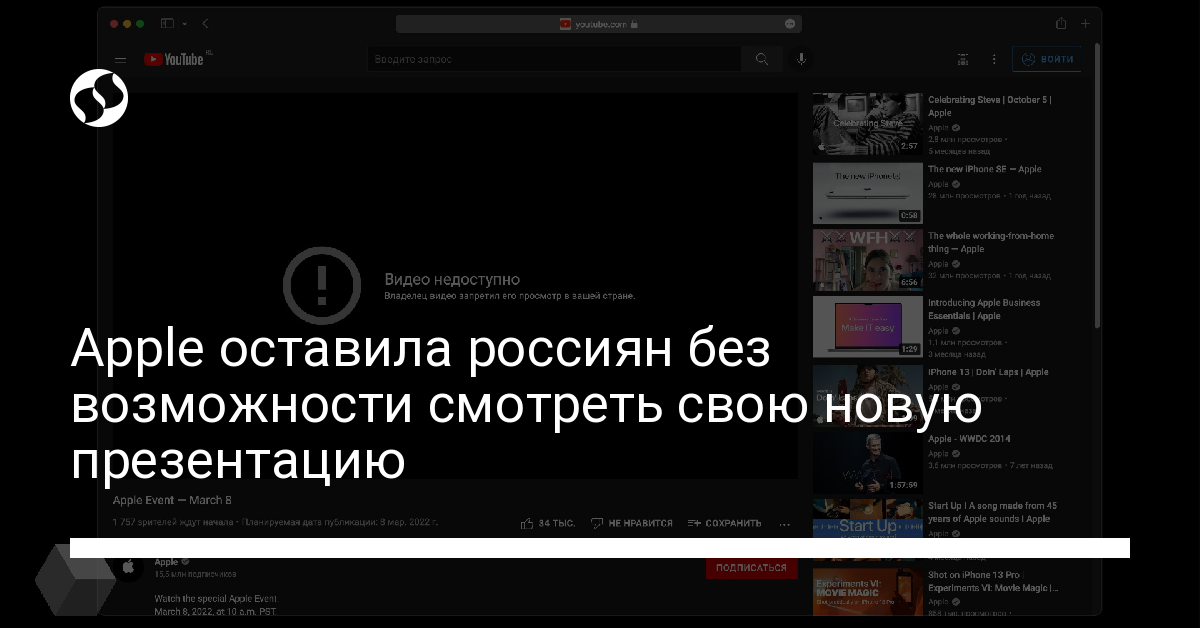Screen dimensions: 1200x628
Task: Open more actions ellipsis below the video
Action: pyautogui.click(x=785, y=523)
